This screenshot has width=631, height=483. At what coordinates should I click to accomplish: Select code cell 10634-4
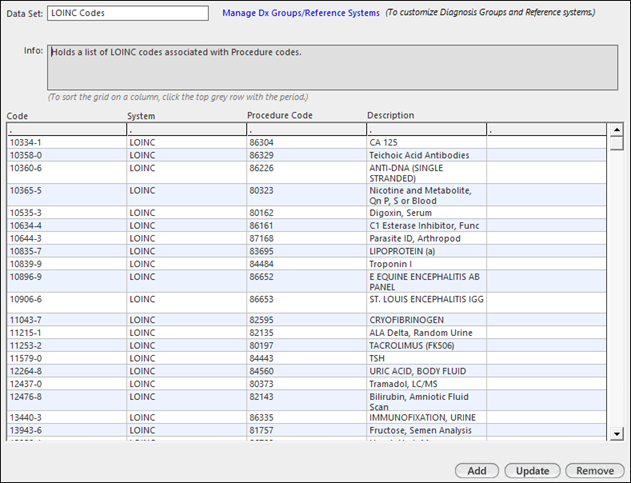(66, 225)
